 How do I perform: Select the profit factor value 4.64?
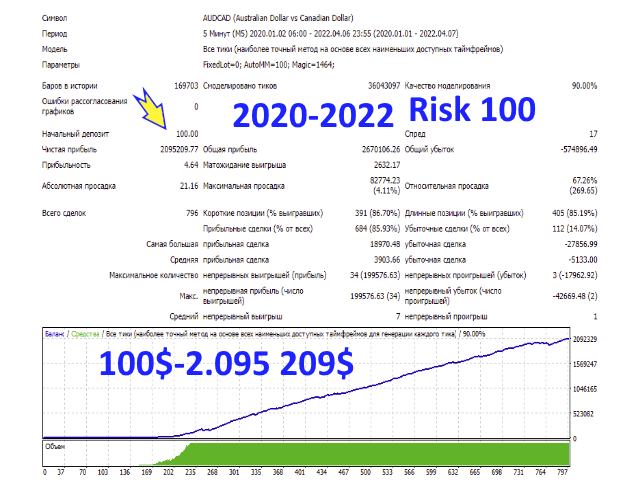(x=191, y=165)
